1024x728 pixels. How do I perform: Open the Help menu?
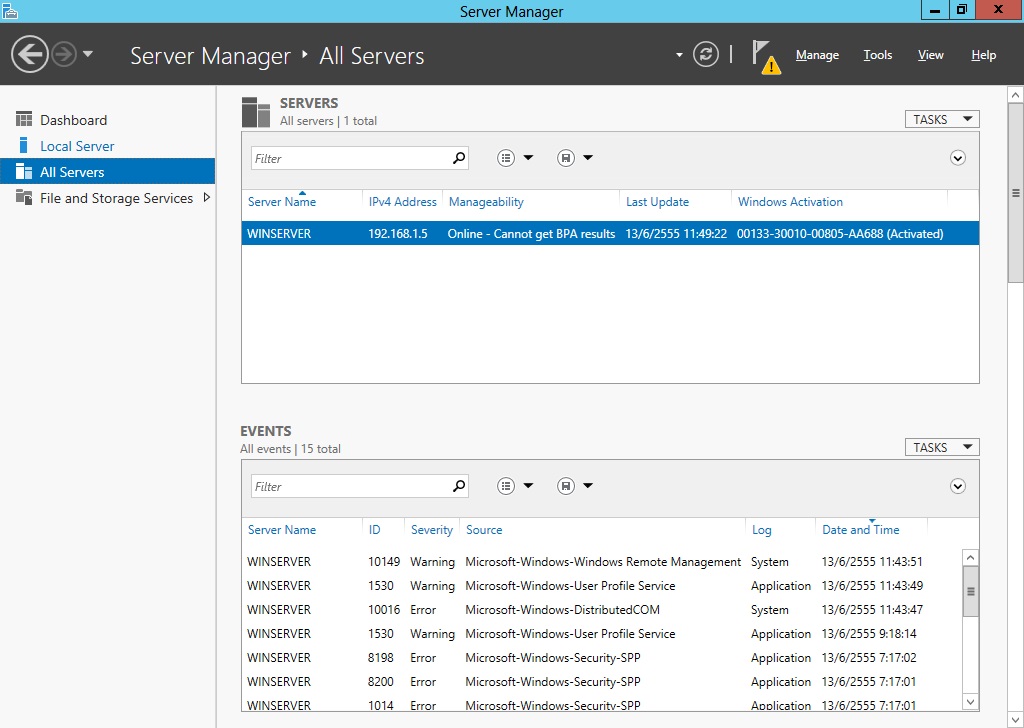pyautogui.click(x=984, y=55)
